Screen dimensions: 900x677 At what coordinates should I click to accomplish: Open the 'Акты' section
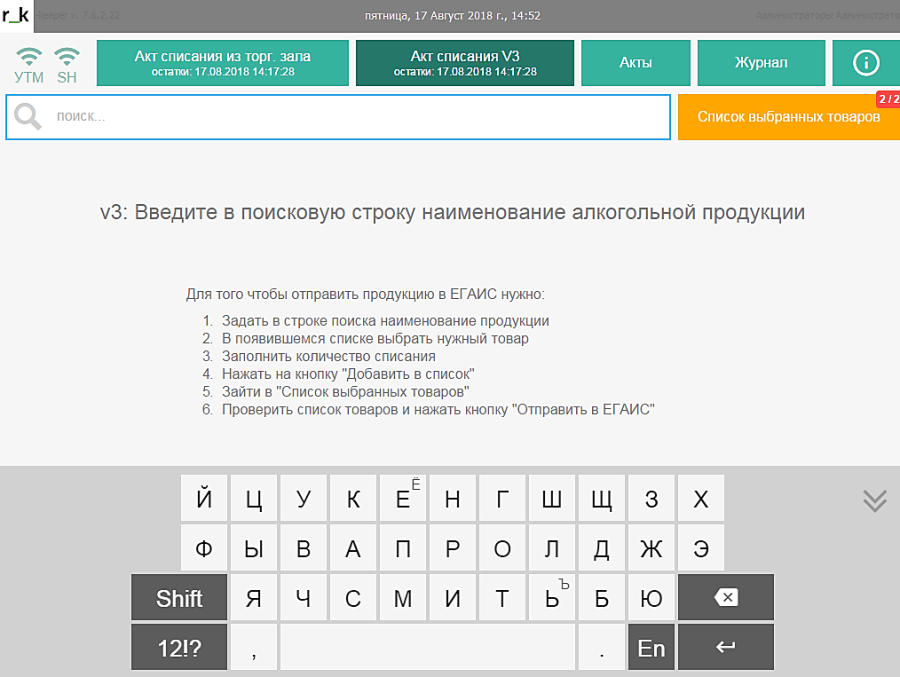(x=635, y=63)
